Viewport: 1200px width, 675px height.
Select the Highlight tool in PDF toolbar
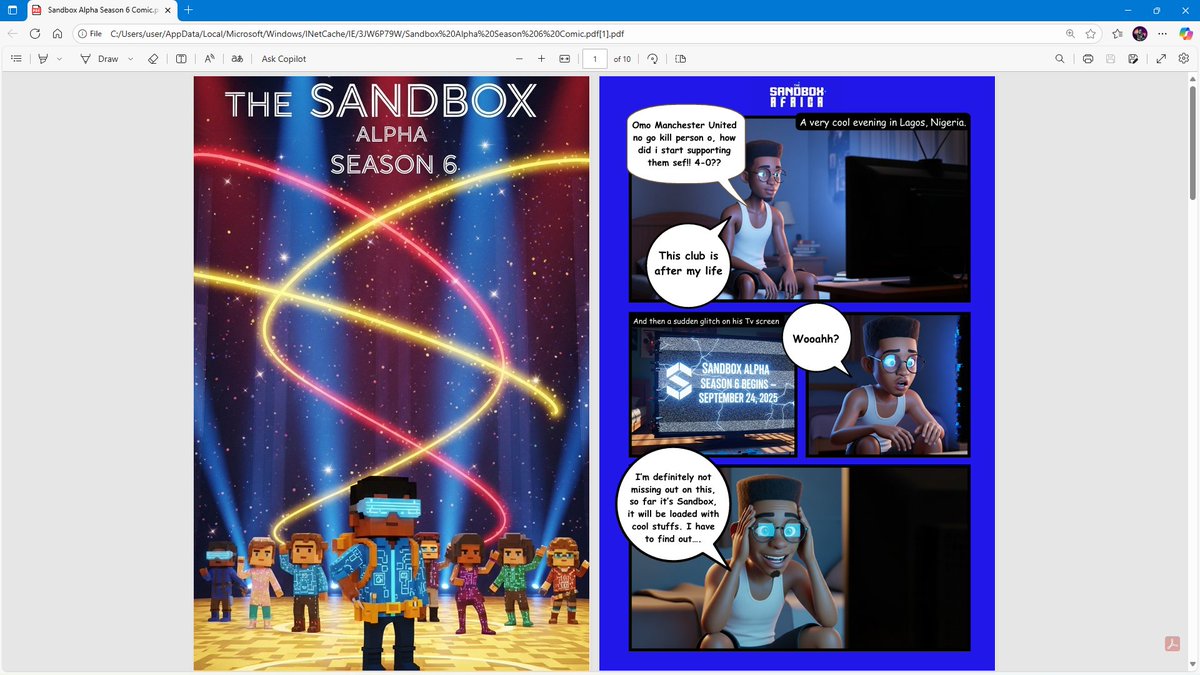click(43, 59)
